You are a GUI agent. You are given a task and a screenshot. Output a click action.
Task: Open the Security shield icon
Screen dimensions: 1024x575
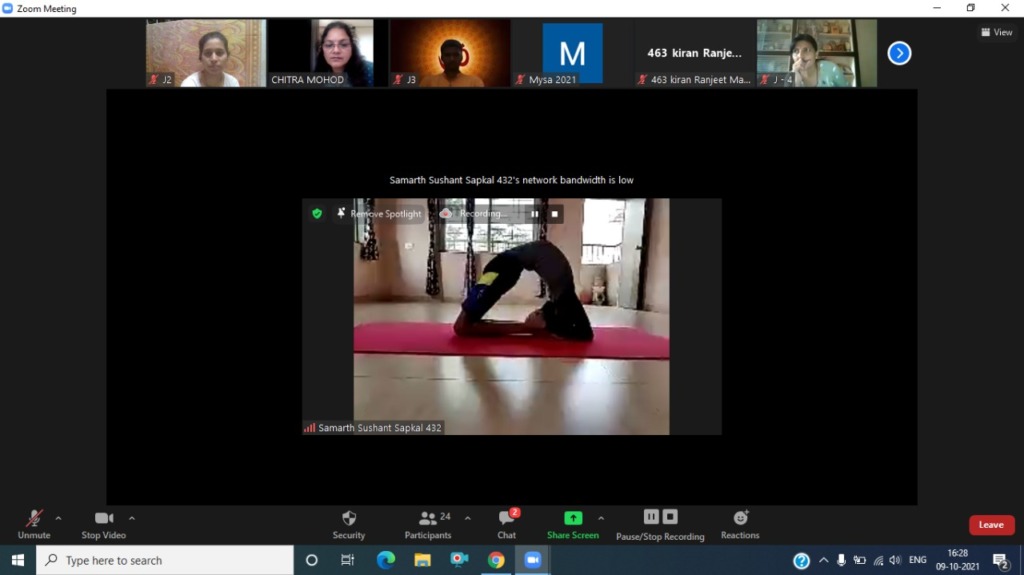point(348,518)
